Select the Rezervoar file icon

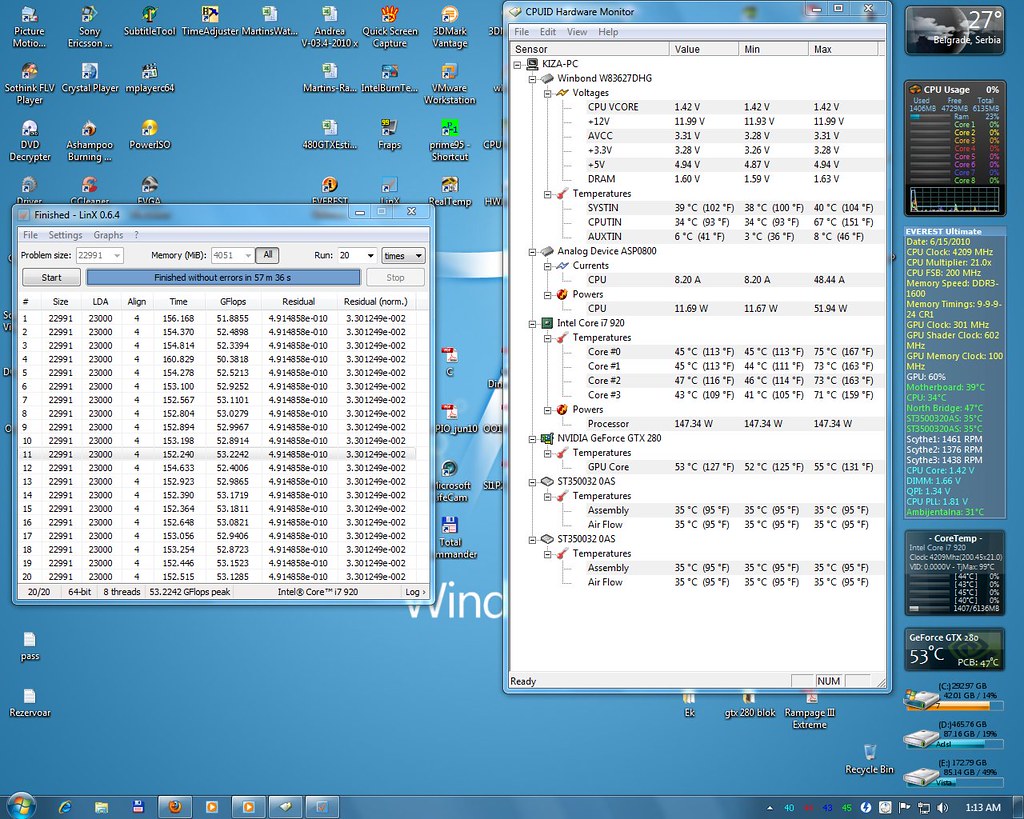(29, 702)
